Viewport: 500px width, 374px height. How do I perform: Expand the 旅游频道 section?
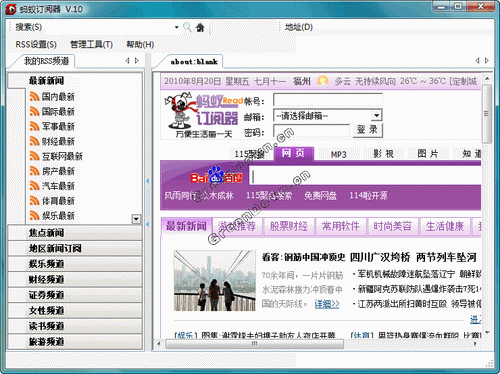pos(75,342)
